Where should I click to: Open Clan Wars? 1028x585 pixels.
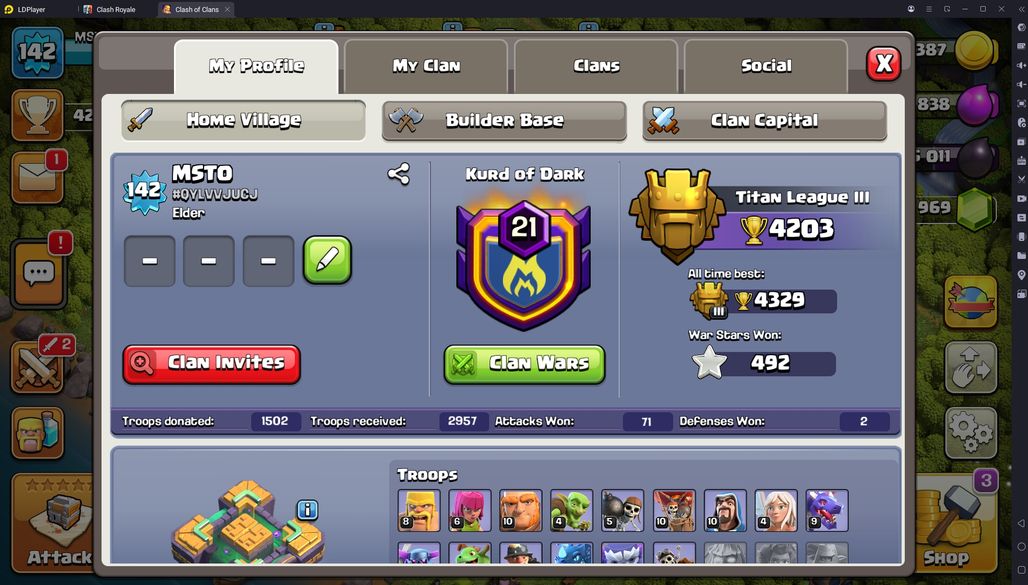pyautogui.click(x=524, y=364)
